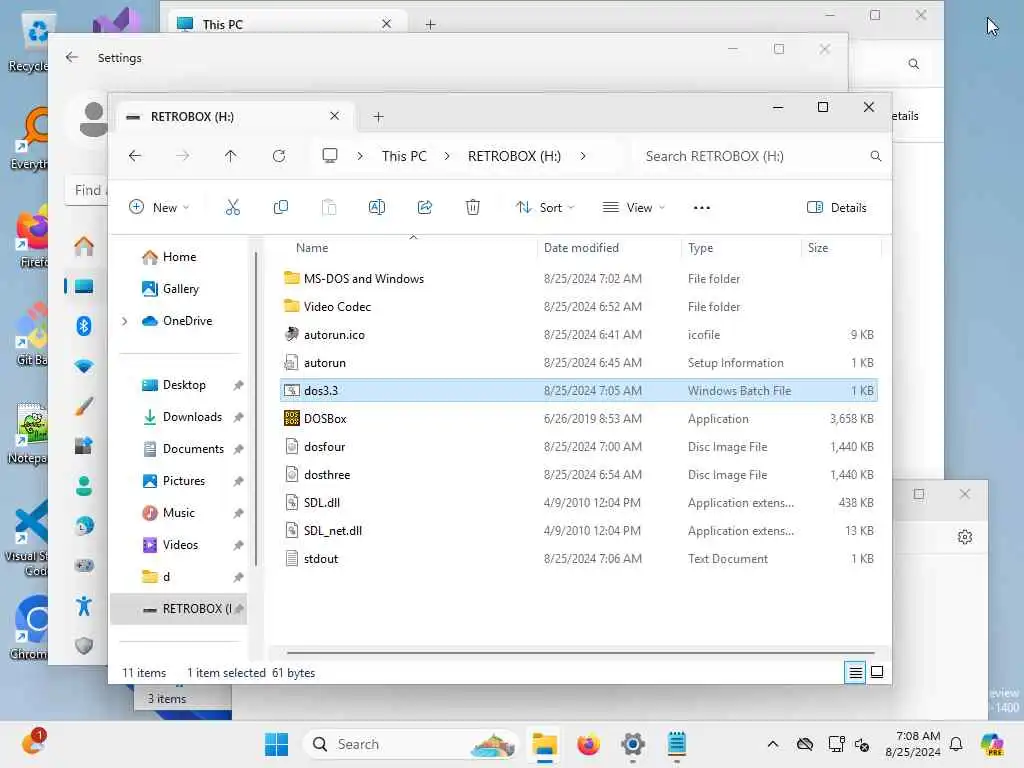This screenshot has height=768, width=1024.
Task: Click the search magnifier in RETROBOX search box
Action: pyautogui.click(x=876, y=156)
